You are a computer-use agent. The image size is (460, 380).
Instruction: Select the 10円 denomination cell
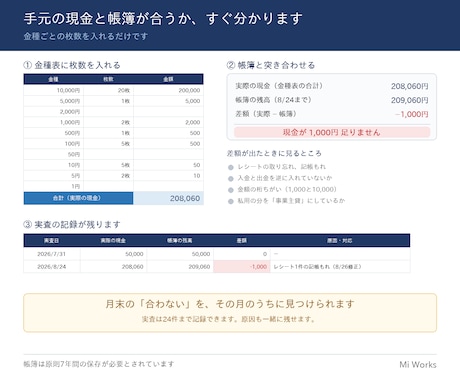click(54, 165)
